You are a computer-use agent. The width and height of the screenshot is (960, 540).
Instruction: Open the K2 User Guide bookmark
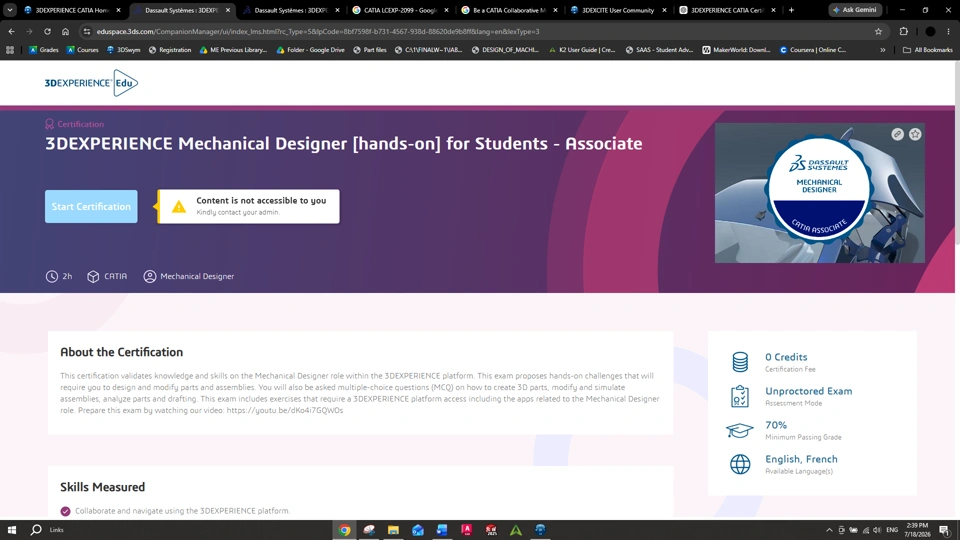(582, 50)
